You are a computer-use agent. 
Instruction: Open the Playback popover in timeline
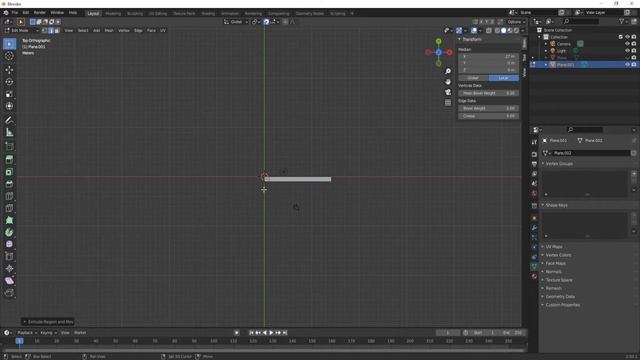tap(27, 333)
